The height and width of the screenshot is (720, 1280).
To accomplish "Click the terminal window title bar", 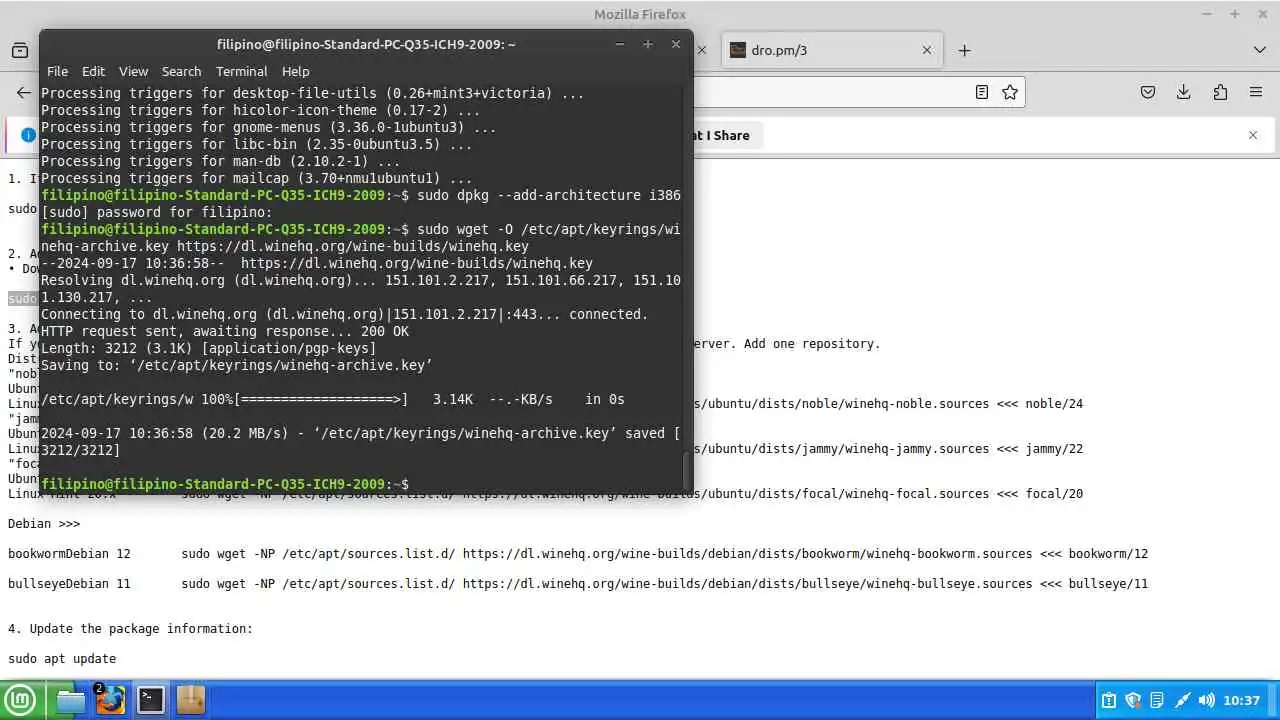I will [366, 44].
